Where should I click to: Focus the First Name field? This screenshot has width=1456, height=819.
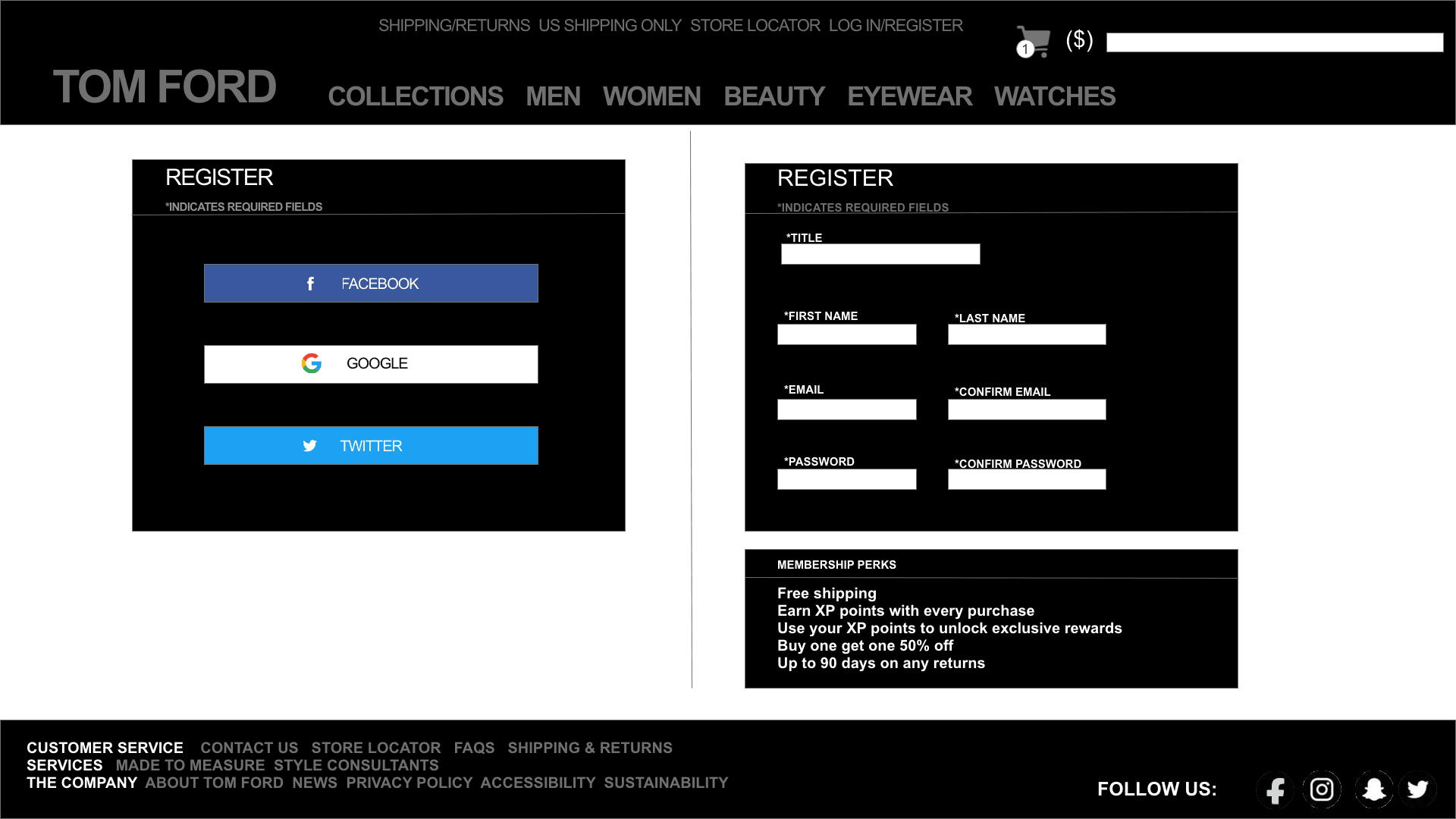tap(846, 334)
